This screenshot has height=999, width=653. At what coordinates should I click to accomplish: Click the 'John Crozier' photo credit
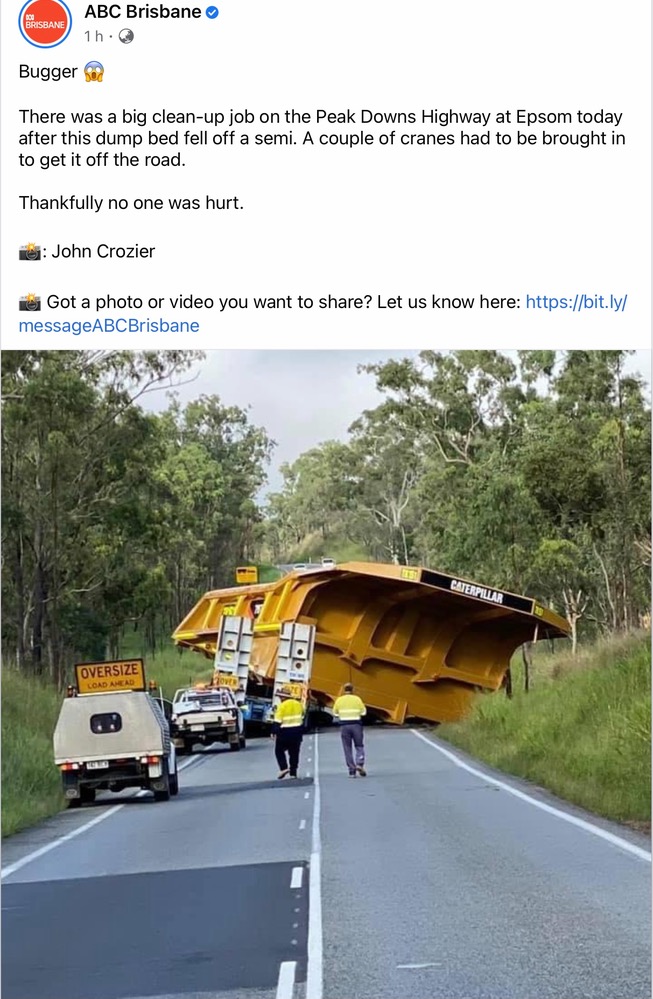103,252
